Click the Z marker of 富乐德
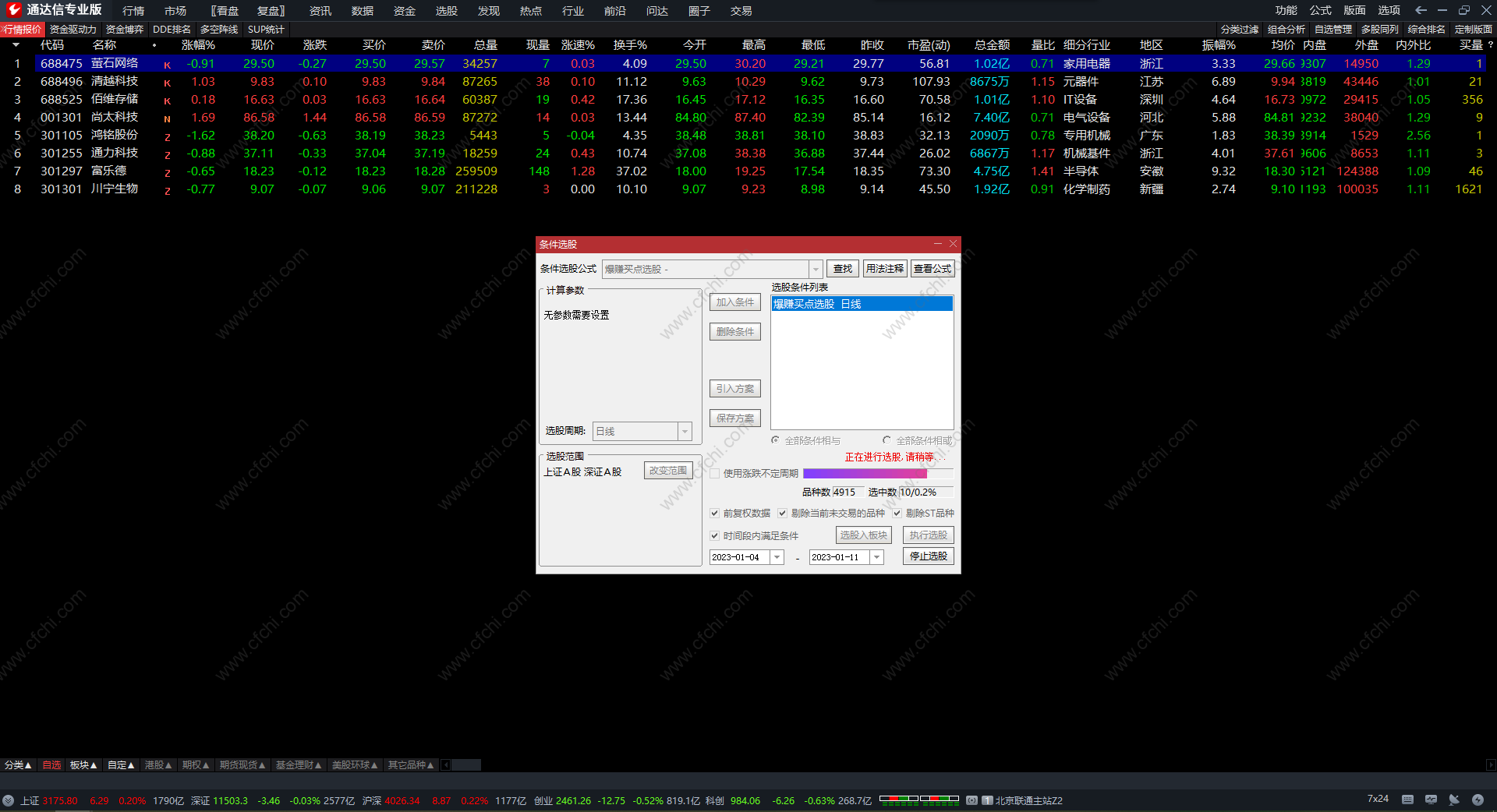The image size is (1497, 812). coord(167,172)
